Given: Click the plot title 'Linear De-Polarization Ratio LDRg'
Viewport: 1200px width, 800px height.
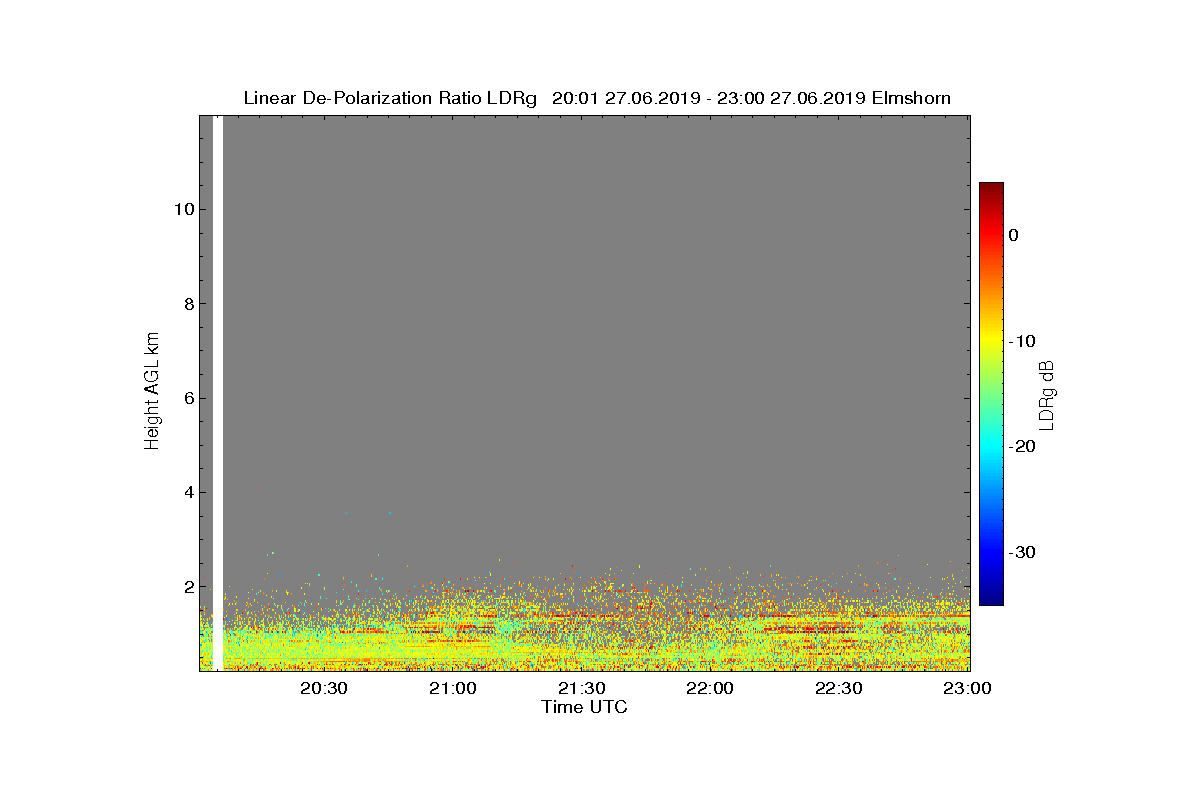Looking at the screenshot, I should pyautogui.click(x=391, y=98).
